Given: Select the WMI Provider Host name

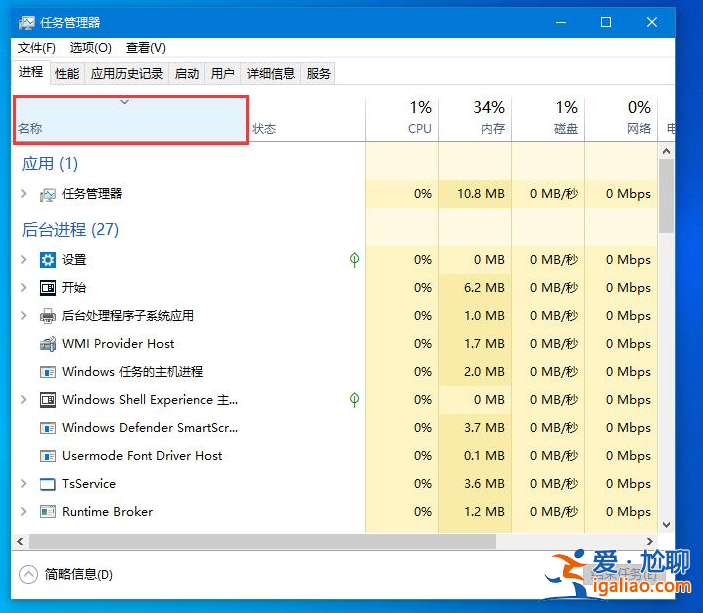Looking at the screenshot, I should click(x=118, y=343).
